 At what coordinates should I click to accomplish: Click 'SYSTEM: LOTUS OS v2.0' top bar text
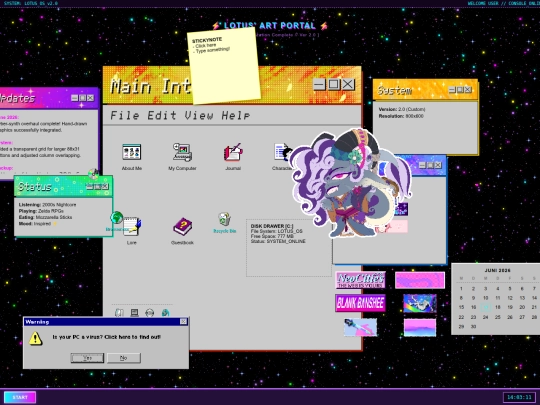[x=31, y=3]
